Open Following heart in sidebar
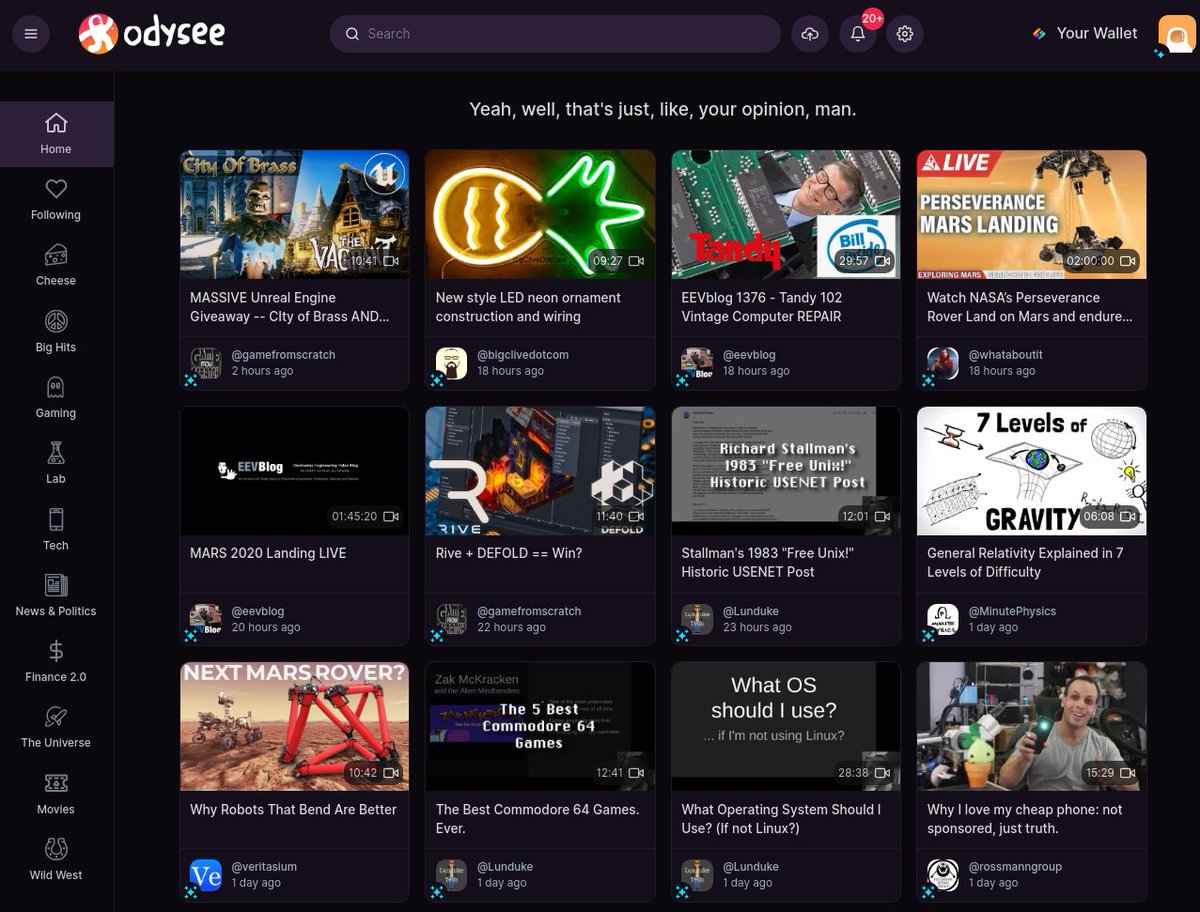The image size is (1200, 912). coord(56,200)
